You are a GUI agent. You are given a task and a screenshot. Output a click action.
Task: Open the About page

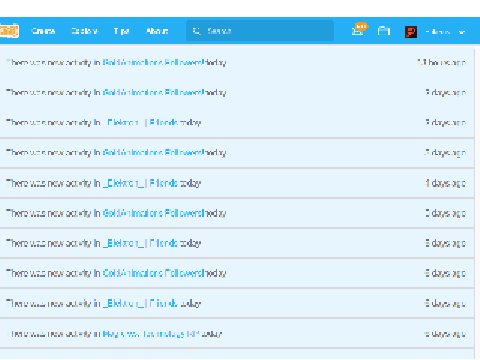(157, 31)
